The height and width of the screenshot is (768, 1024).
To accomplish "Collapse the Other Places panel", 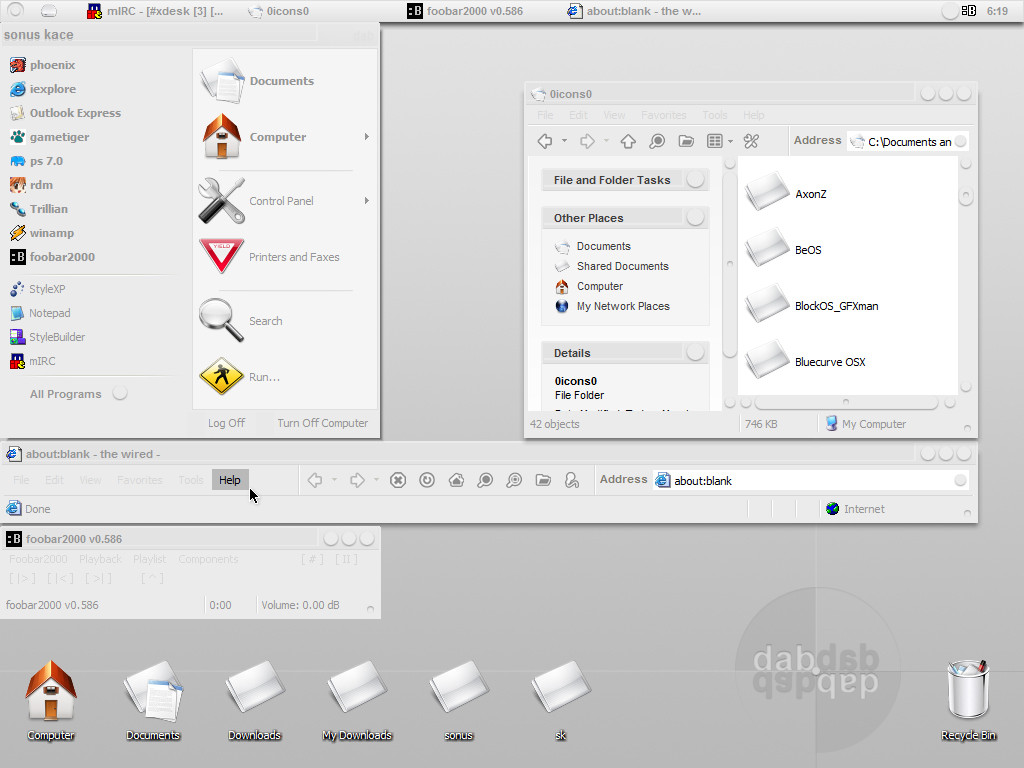I will tap(695, 218).
